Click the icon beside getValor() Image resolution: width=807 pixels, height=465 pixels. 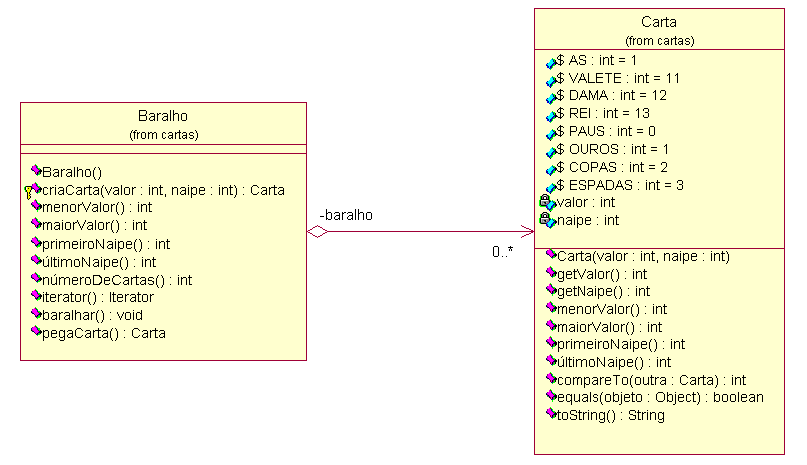[x=551, y=272]
